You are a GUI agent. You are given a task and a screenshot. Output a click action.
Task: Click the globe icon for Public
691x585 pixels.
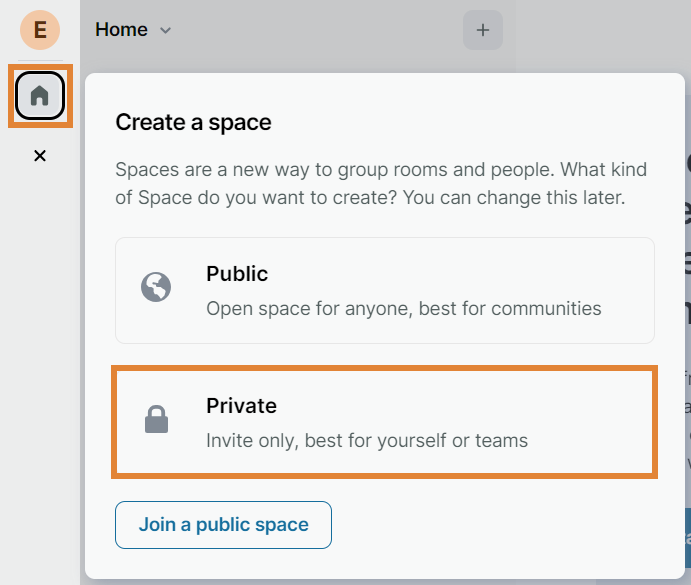(156, 289)
